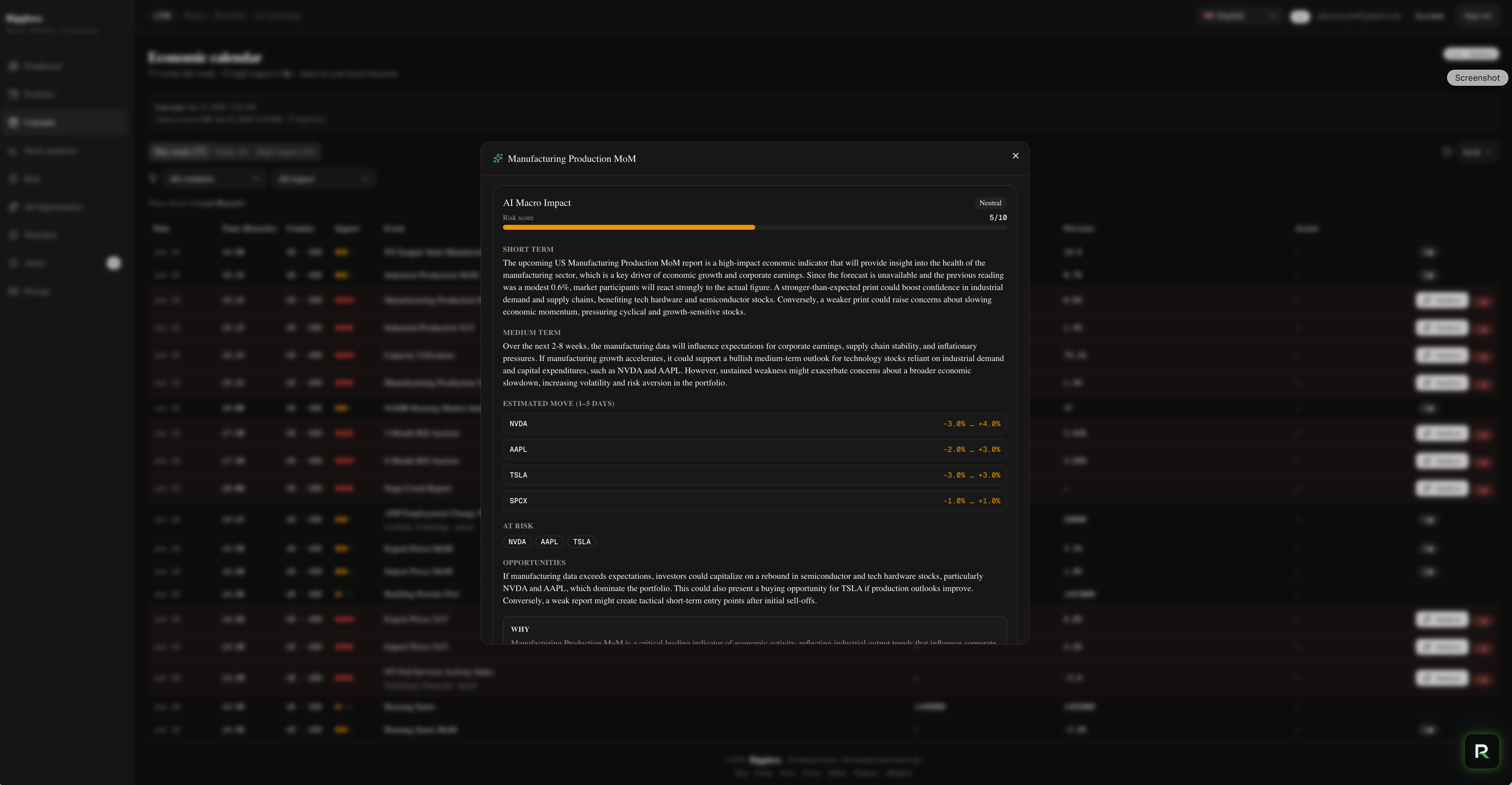
Task: Select the AAPL chip under At Risk
Action: (549, 541)
